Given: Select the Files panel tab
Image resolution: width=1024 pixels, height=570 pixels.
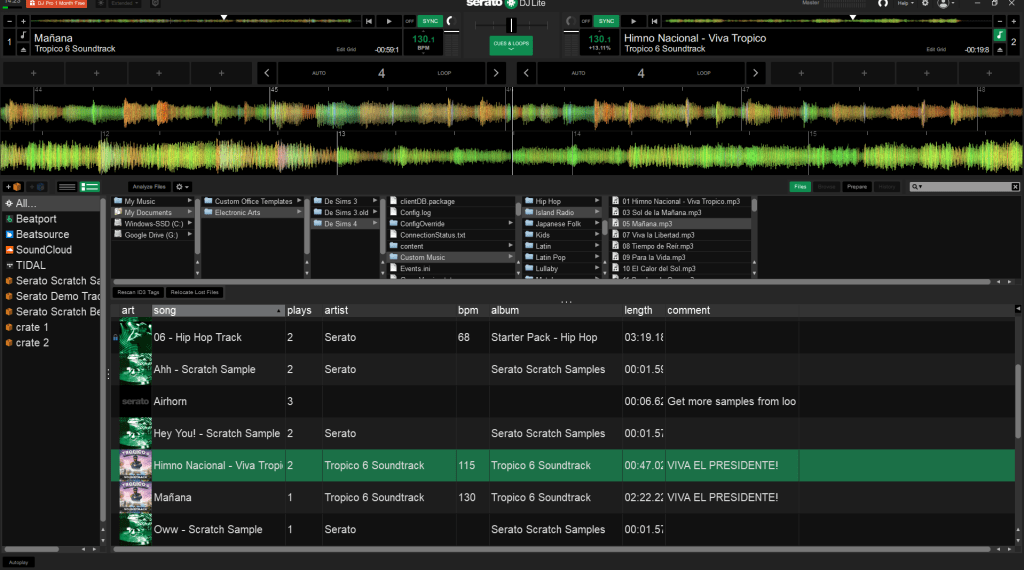Looking at the screenshot, I should [800, 187].
